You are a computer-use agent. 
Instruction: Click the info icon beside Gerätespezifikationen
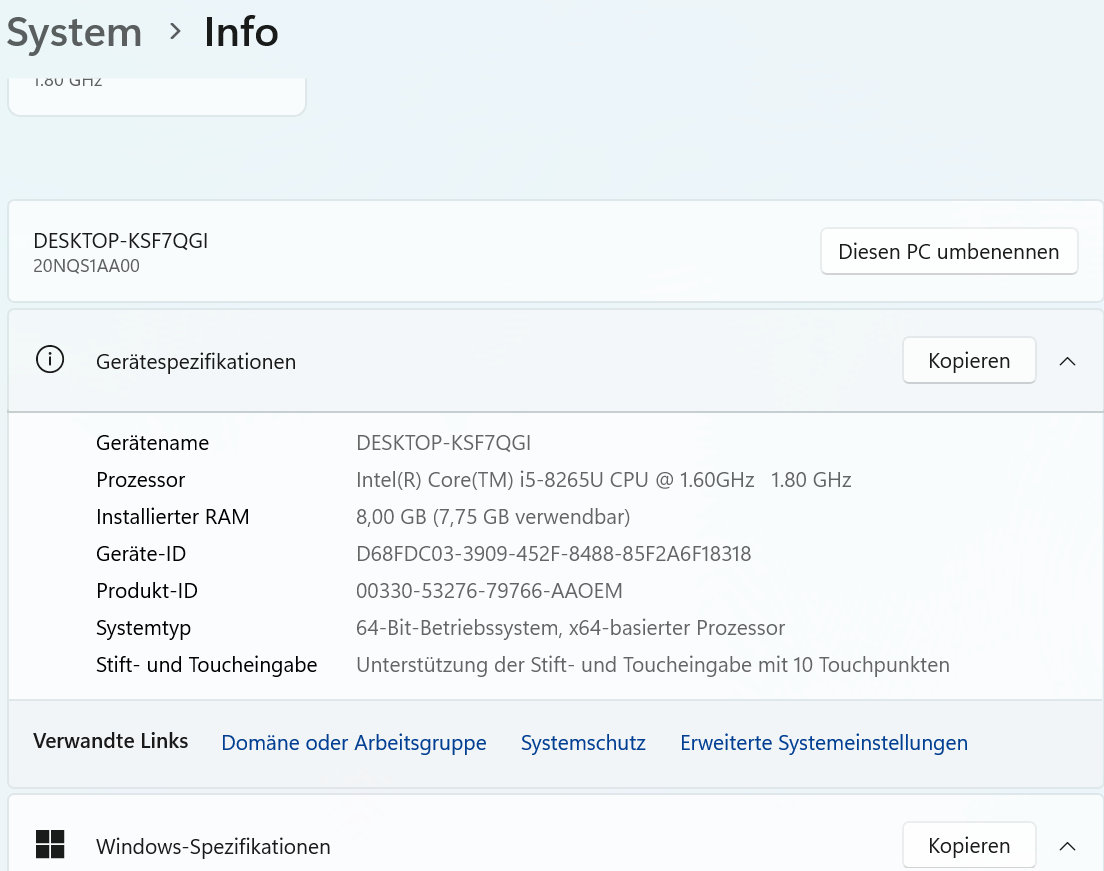click(x=50, y=360)
